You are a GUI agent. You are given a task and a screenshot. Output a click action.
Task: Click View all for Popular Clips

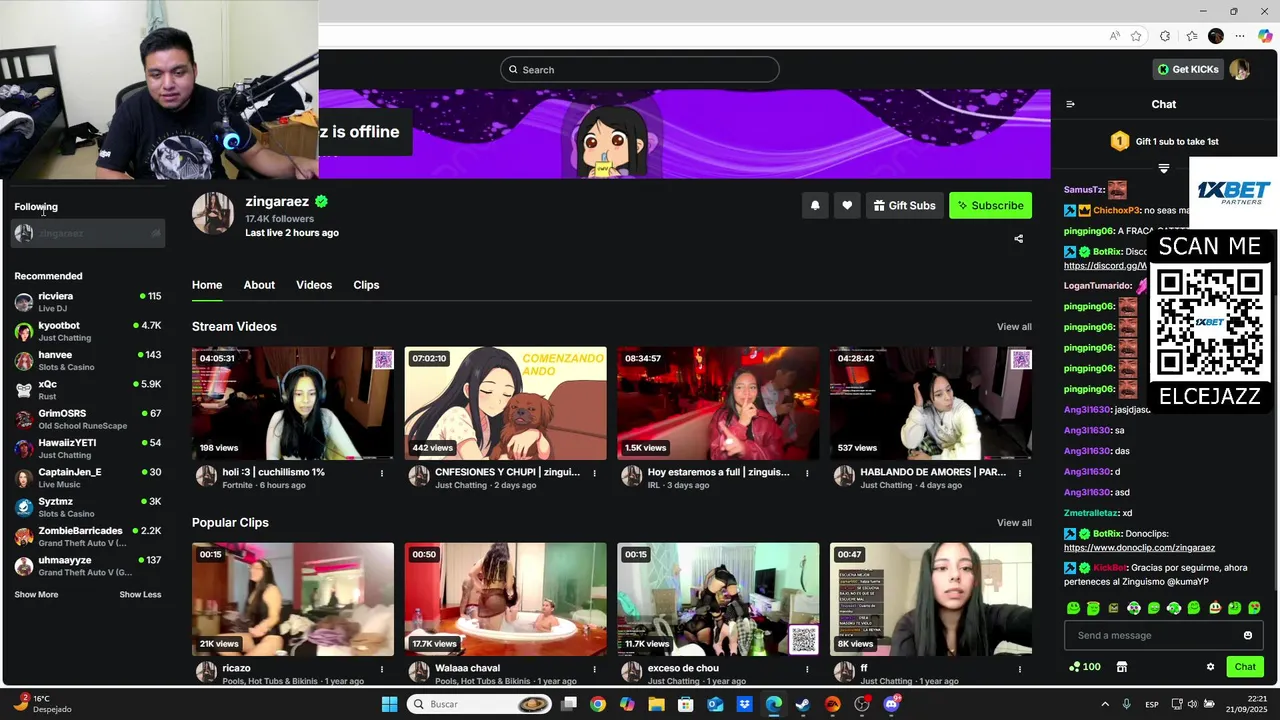[1014, 523]
